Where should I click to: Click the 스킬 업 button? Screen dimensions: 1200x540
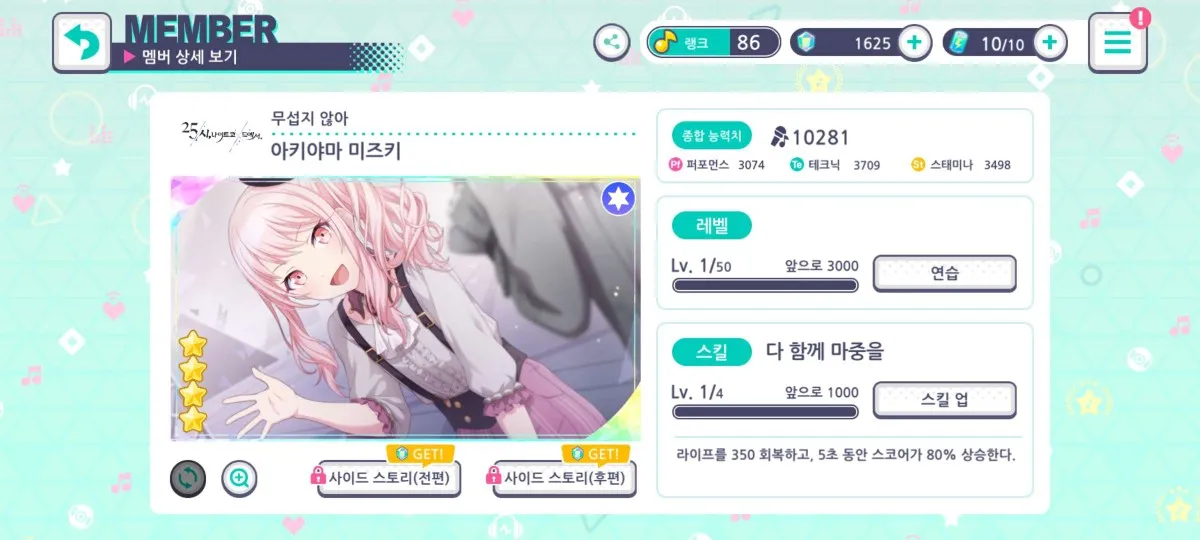pos(945,400)
